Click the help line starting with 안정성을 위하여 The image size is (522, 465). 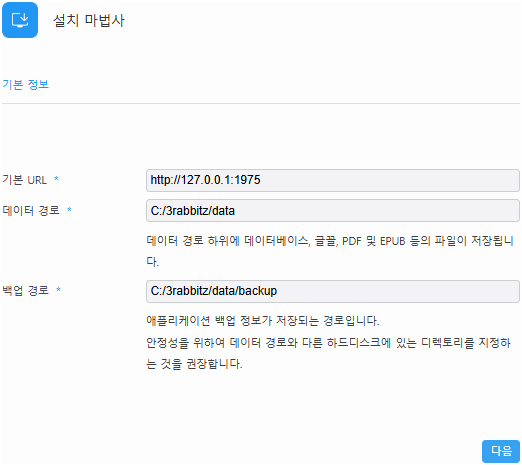[328, 343]
